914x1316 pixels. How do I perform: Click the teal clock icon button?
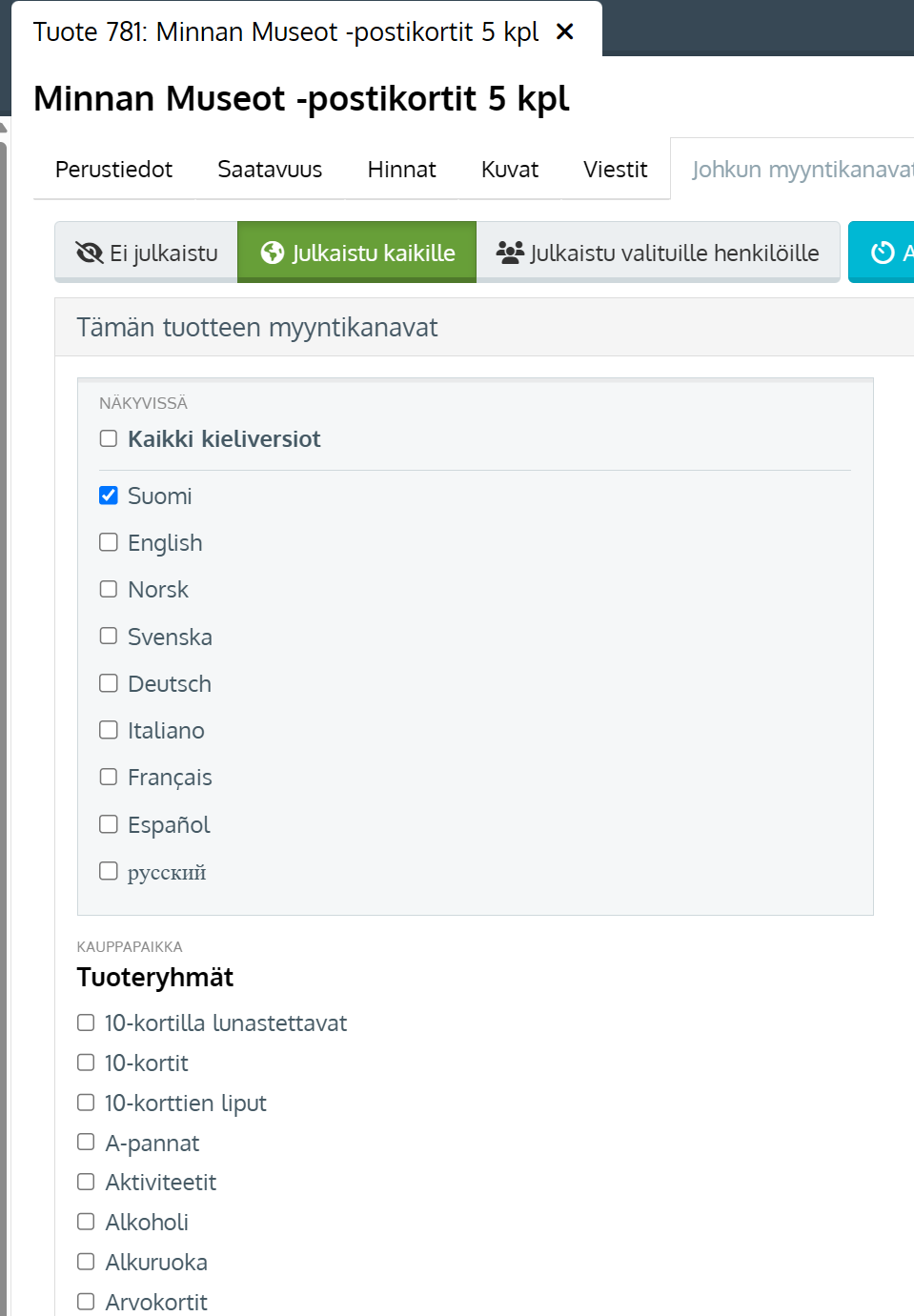(x=883, y=253)
